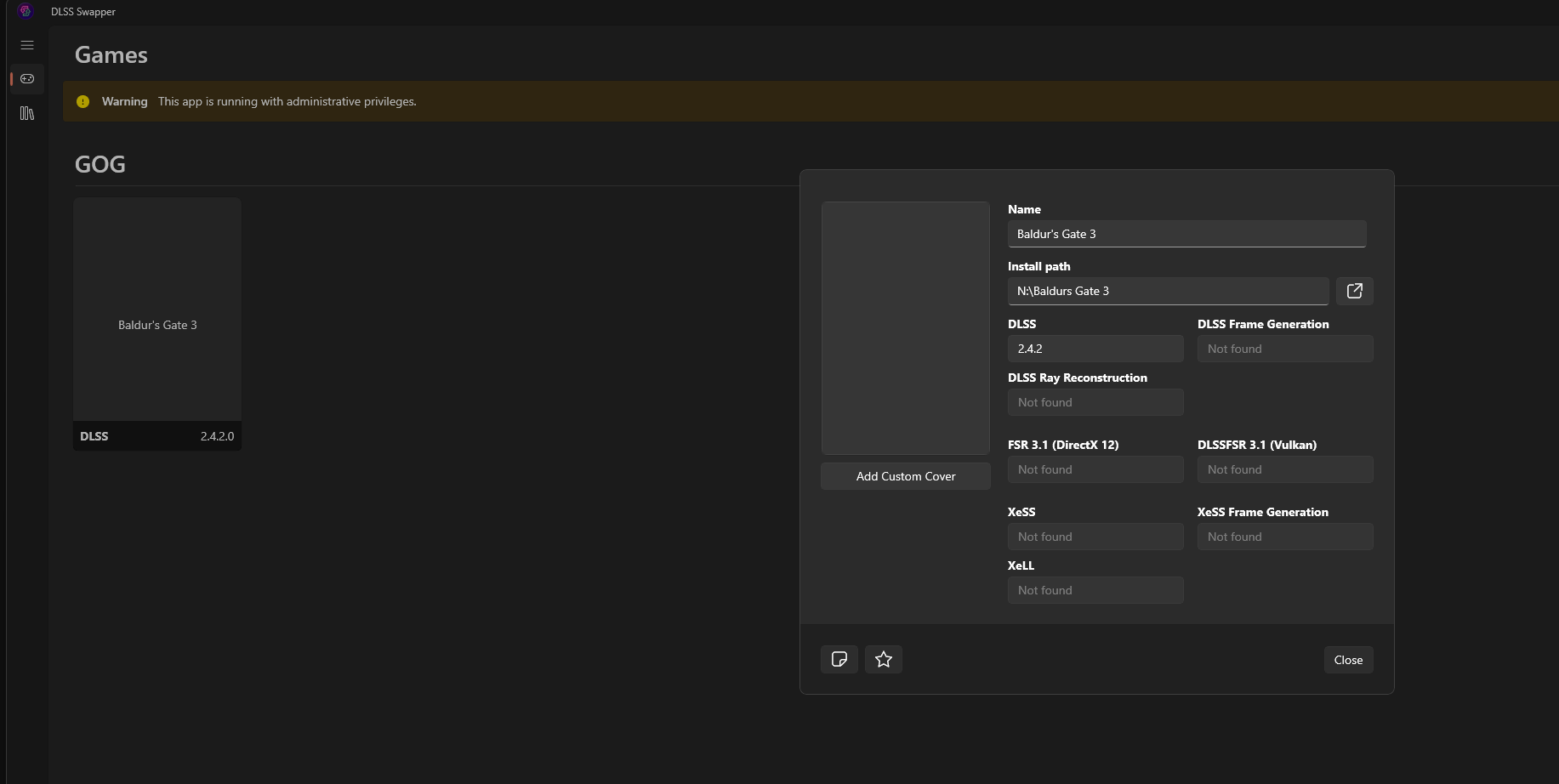Image resolution: width=1559 pixels, height=784 pixels.
Task: Mark game as favourite with star
Action: click(883, 659)
